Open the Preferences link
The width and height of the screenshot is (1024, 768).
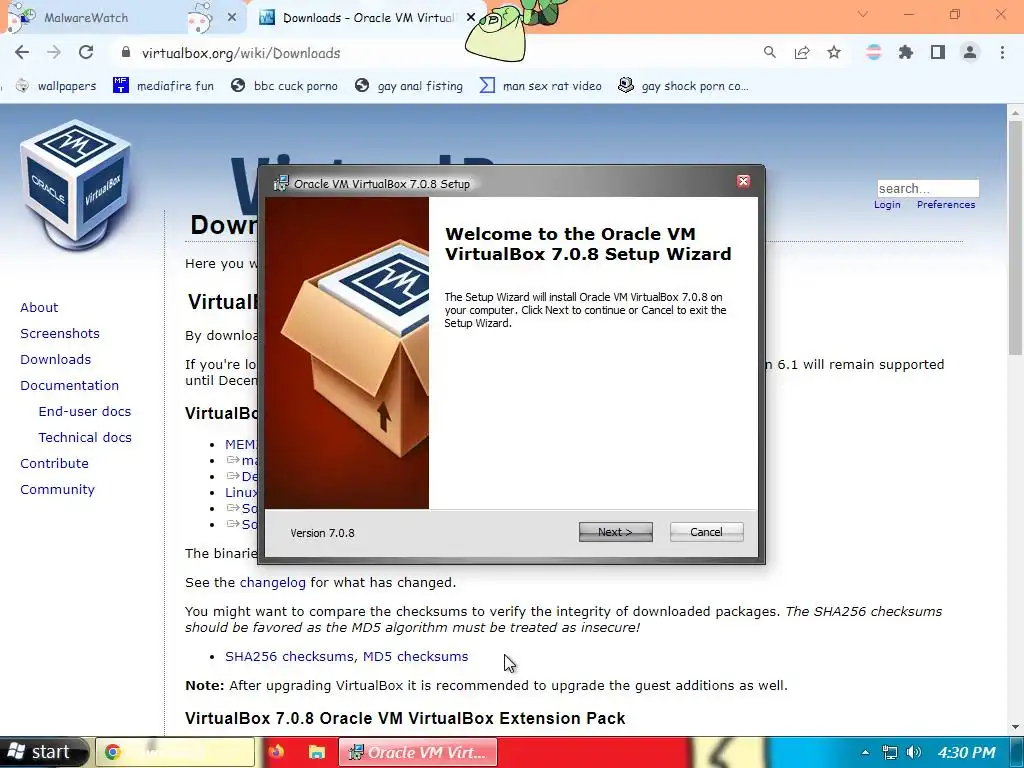[x=946, y=204]
